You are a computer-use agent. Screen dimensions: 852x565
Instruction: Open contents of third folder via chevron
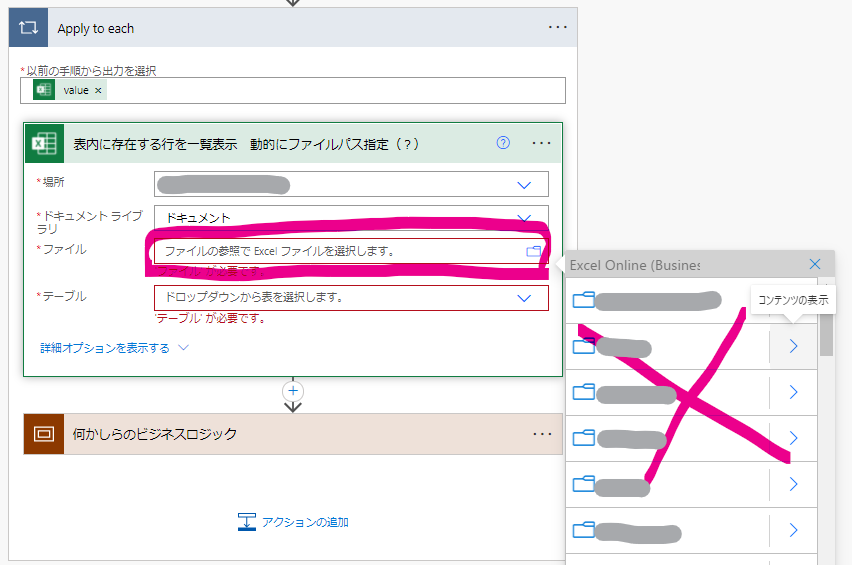tap(793, 392)
